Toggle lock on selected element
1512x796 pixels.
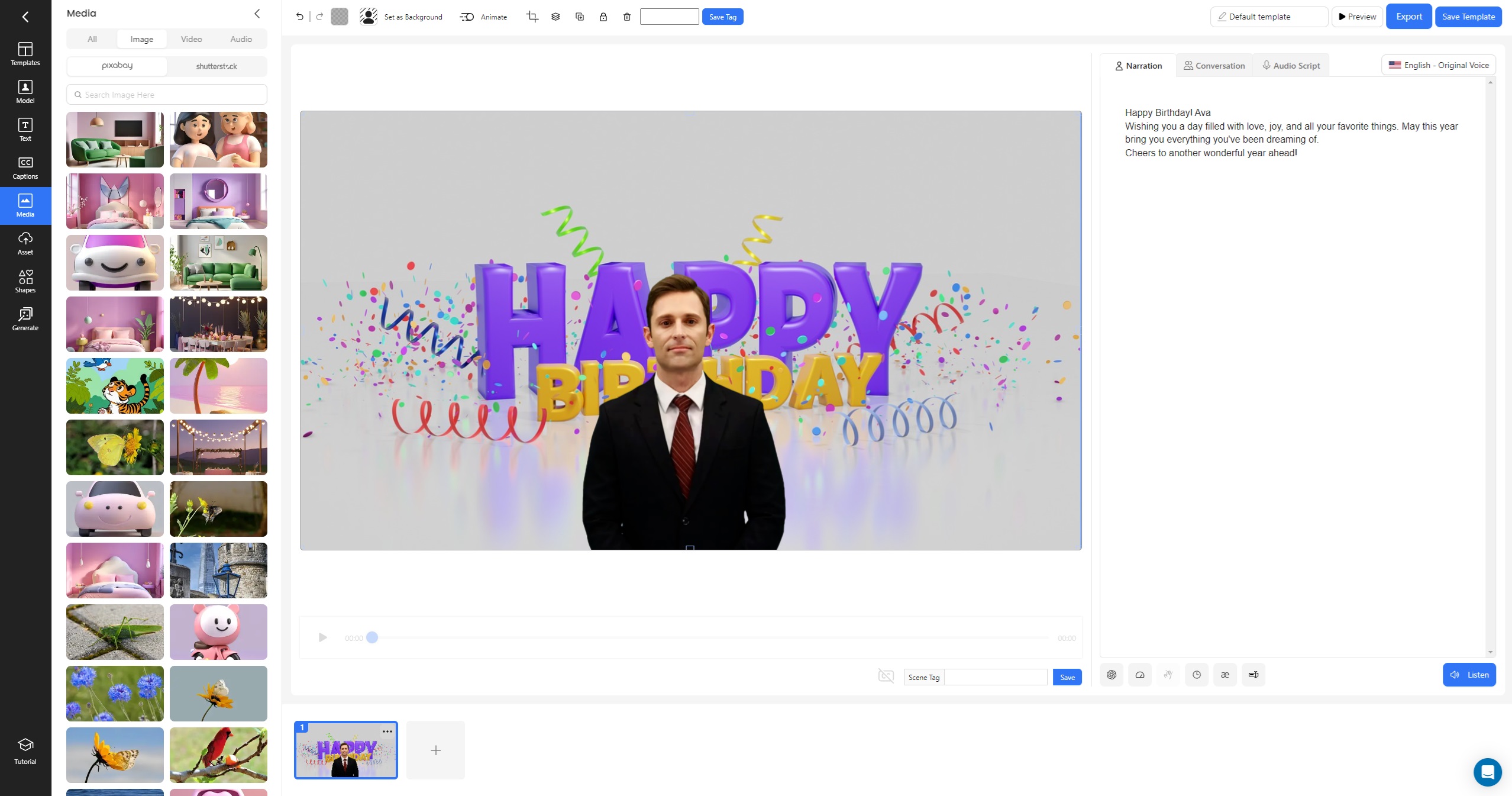point(603,17)
